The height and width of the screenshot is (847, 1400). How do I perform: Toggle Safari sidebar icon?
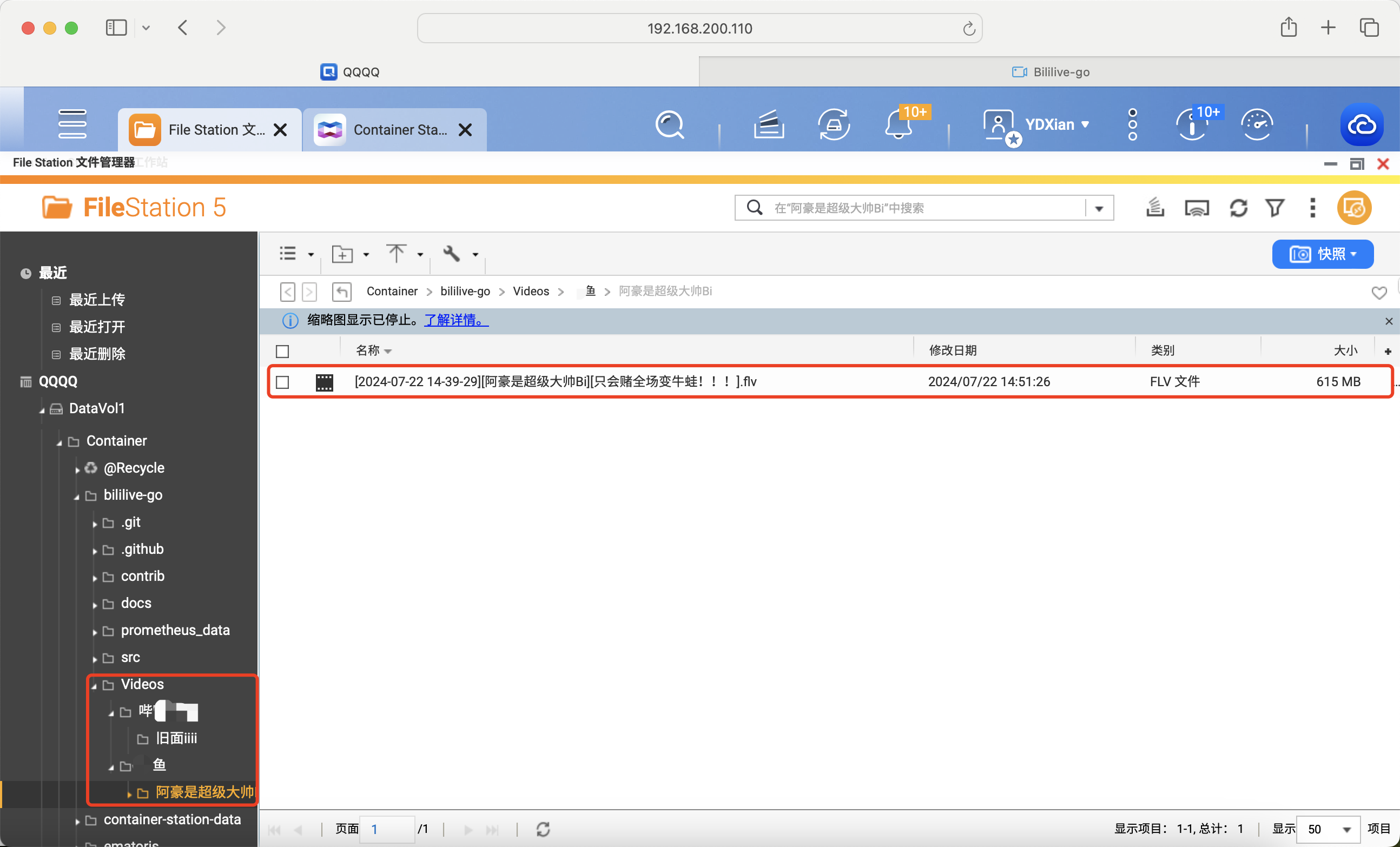pos(116,27)
